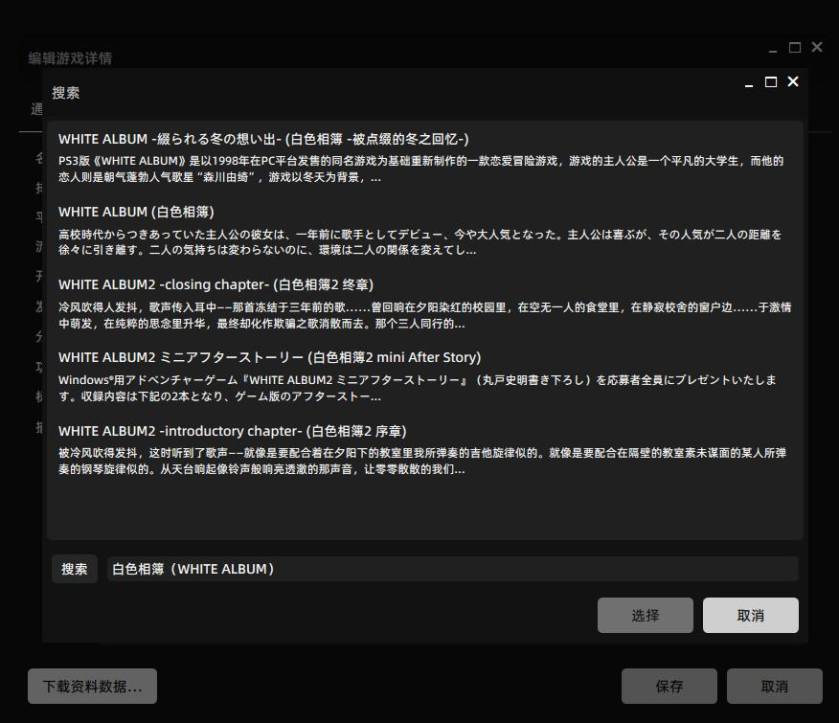Click the 编辑游戏详情 window title
The height and width of the screenshot is (723, 839).
point(70,58)
